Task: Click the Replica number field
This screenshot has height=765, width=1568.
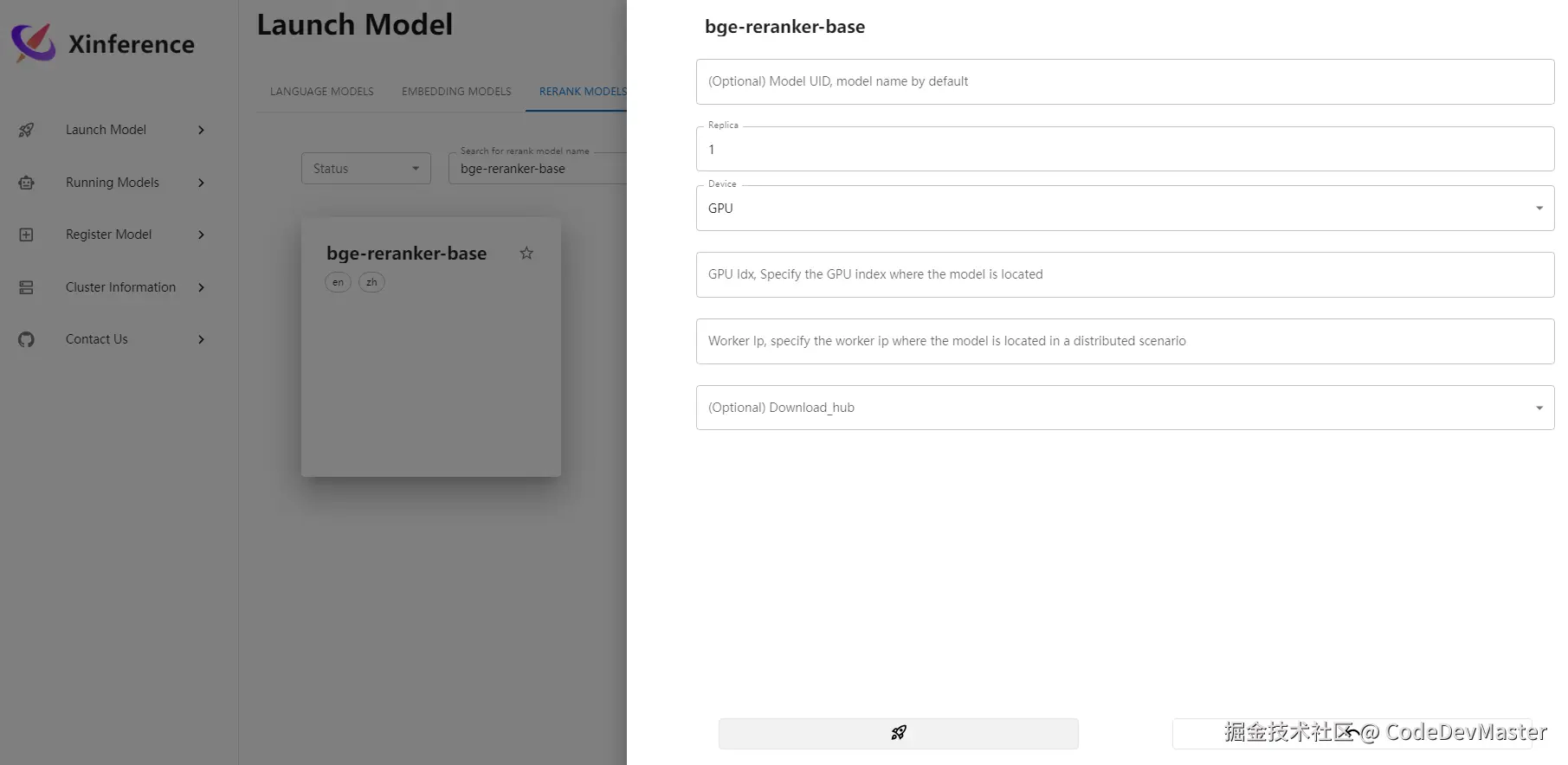Action: (x=1124, y=150)
